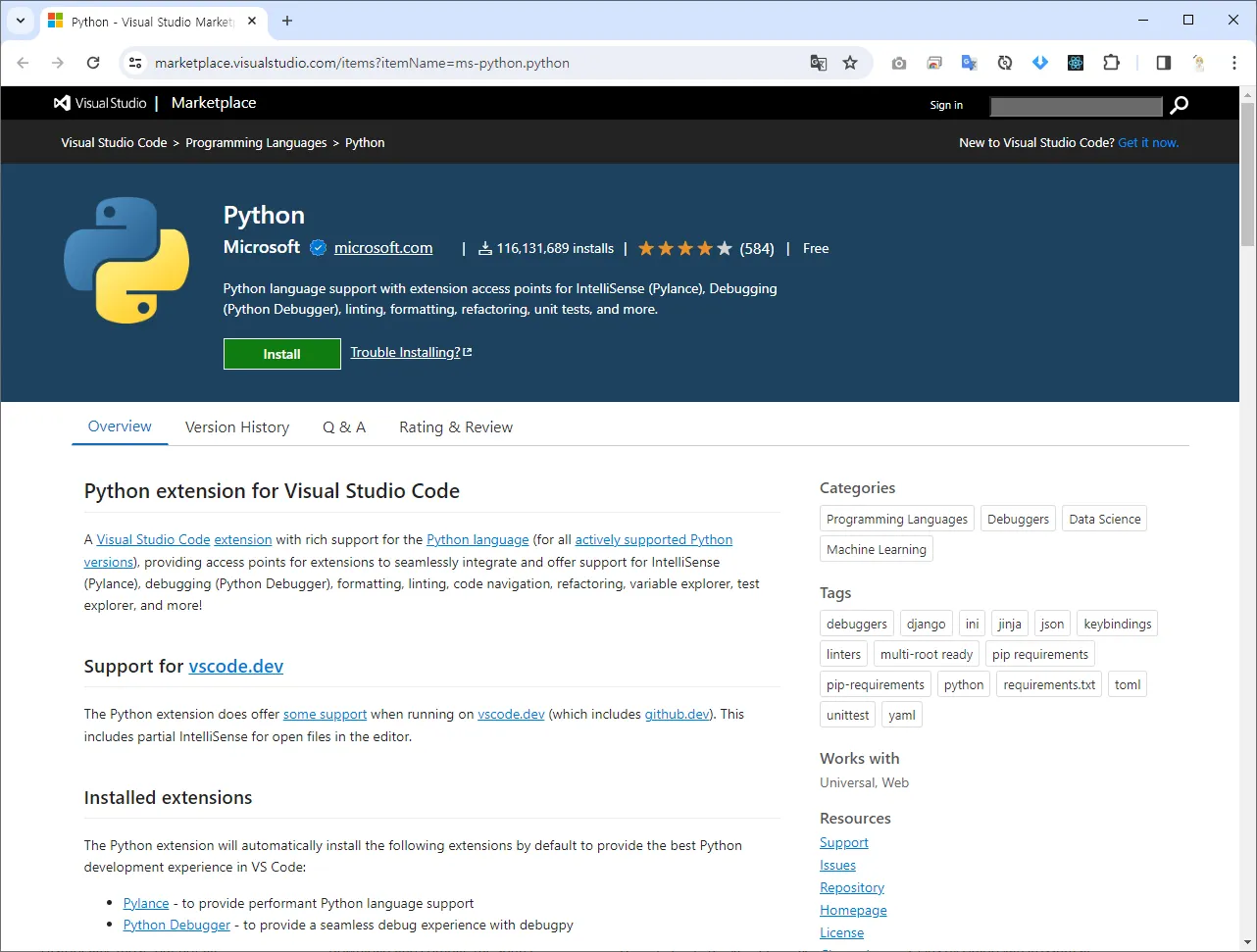Click the multi-root ready tag
Image resolution: width=1257 pixels, height=952 pixels.
[x=927, y=654]
